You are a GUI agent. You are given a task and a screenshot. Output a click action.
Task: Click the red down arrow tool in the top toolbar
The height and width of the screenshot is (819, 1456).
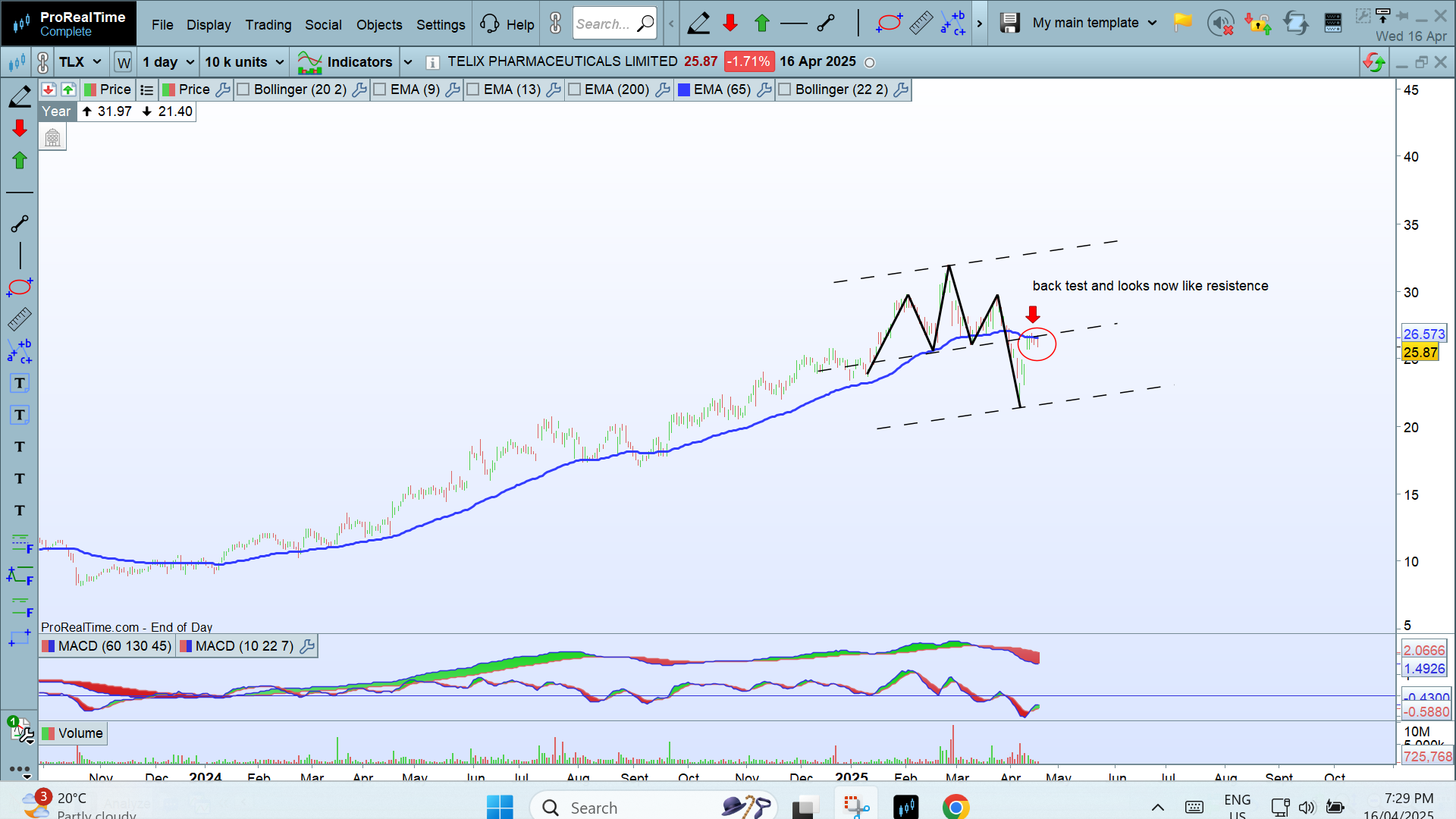[x=730, y=24]
